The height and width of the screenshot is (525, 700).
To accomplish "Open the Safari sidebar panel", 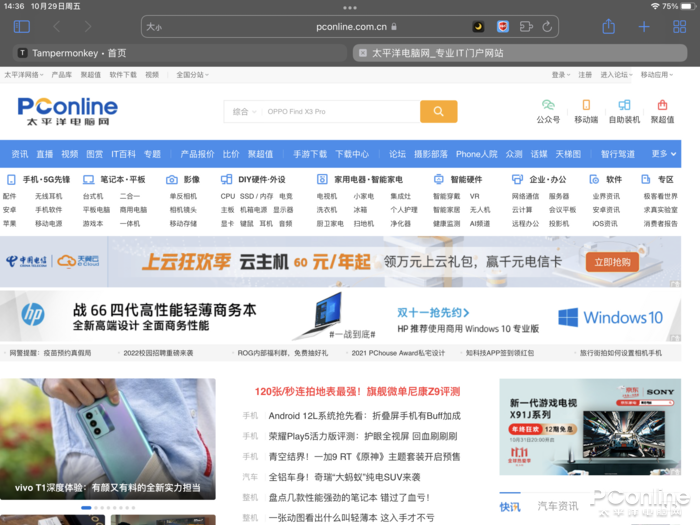I will coord(21,27).
